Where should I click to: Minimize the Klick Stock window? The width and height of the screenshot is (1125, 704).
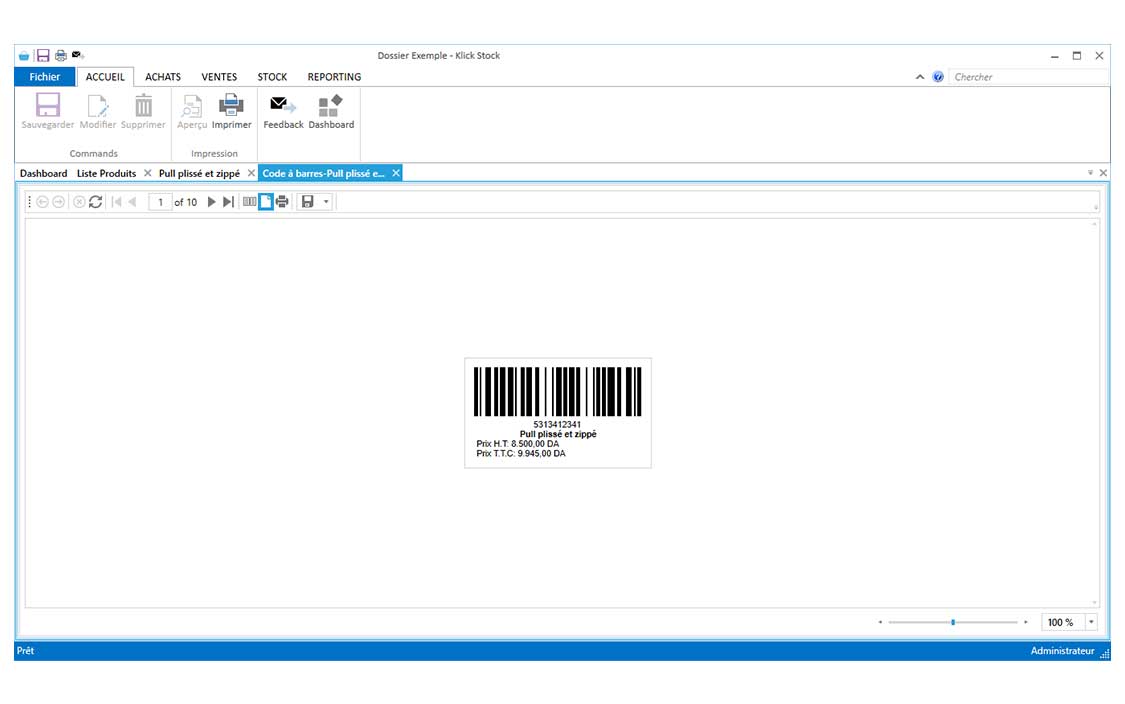coord(1055,56)
